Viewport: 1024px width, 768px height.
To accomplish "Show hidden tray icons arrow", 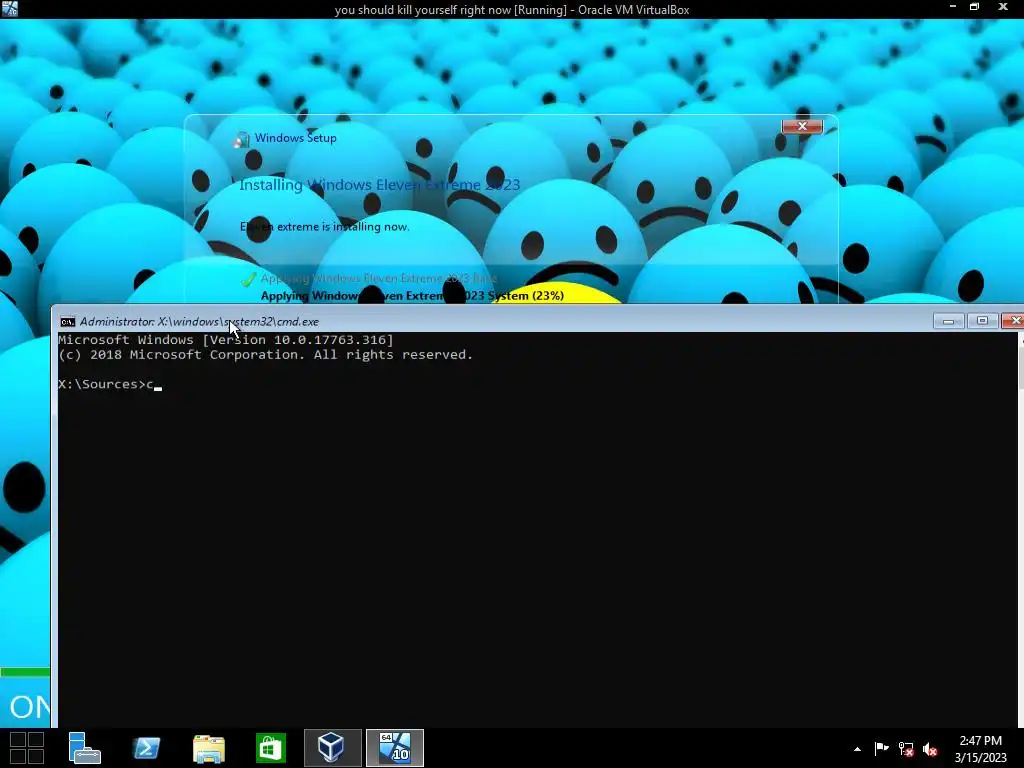I will [857, 749].
